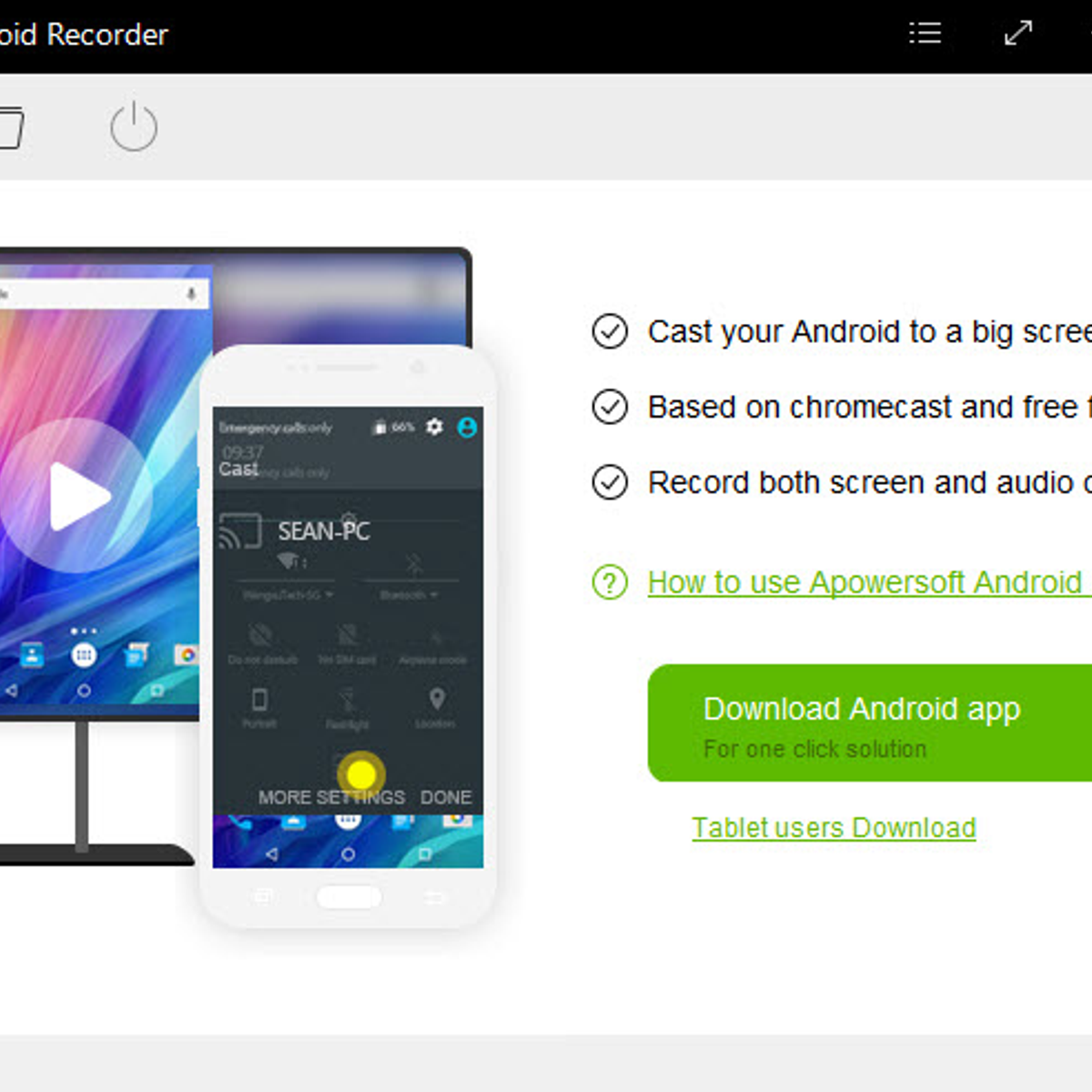Open the How to use Apowersoft Android link
Image resolution: width=1092 pixels, height=1092 pixels.
[x=864, y=581]
